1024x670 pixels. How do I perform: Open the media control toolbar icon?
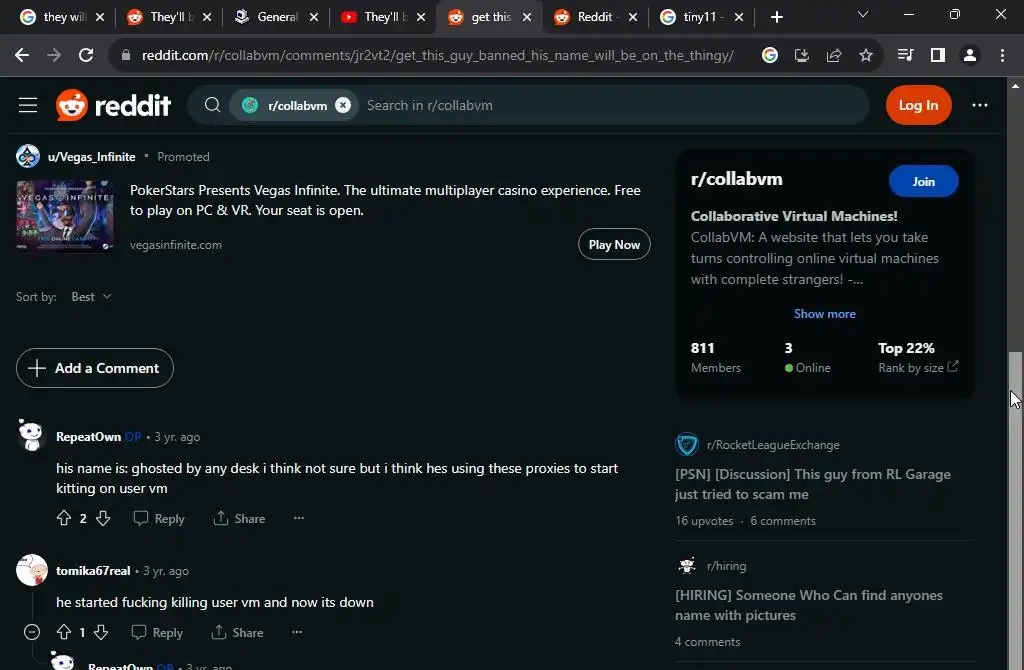(x=905, y=56)
